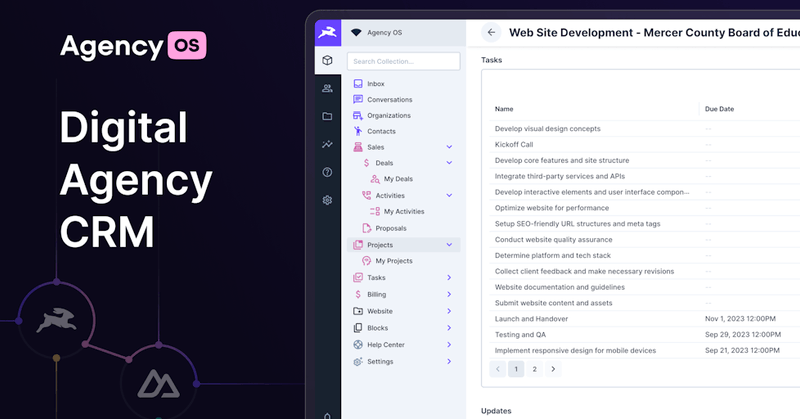Click the Projects collection icon
This screenshot has width=800, height=419.
click(358, 245)
